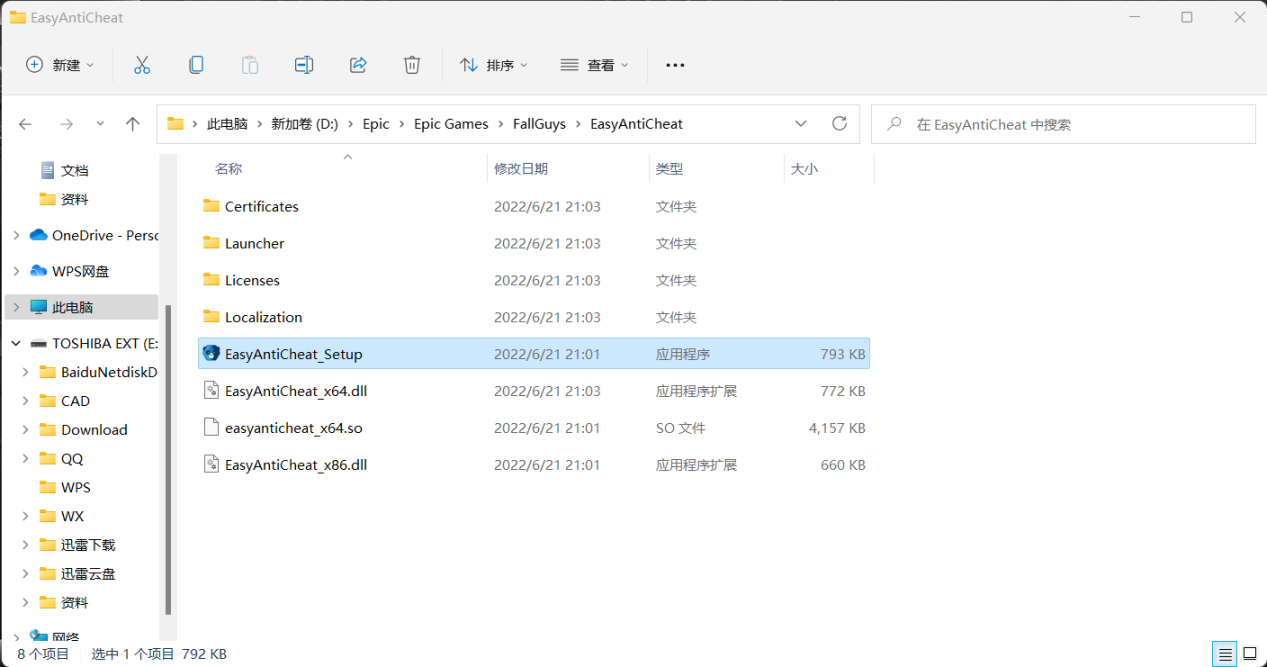Viewport: 1267px width, 667px height.
Task: Click the Paste toolbar icon
Action: pyautogui.click(x=250, y=65)
